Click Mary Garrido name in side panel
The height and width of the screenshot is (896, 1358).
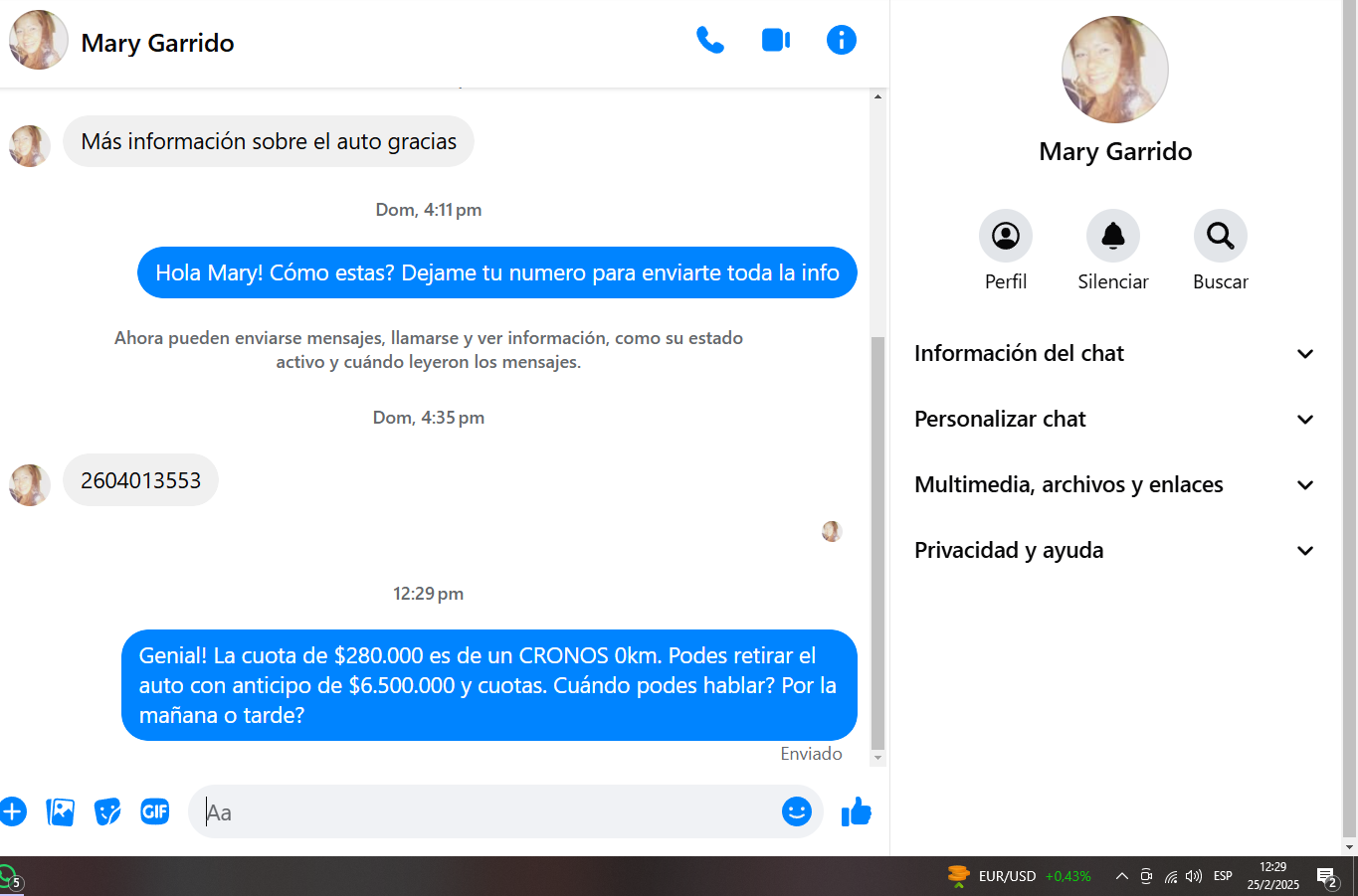[x=1115, y=151]
